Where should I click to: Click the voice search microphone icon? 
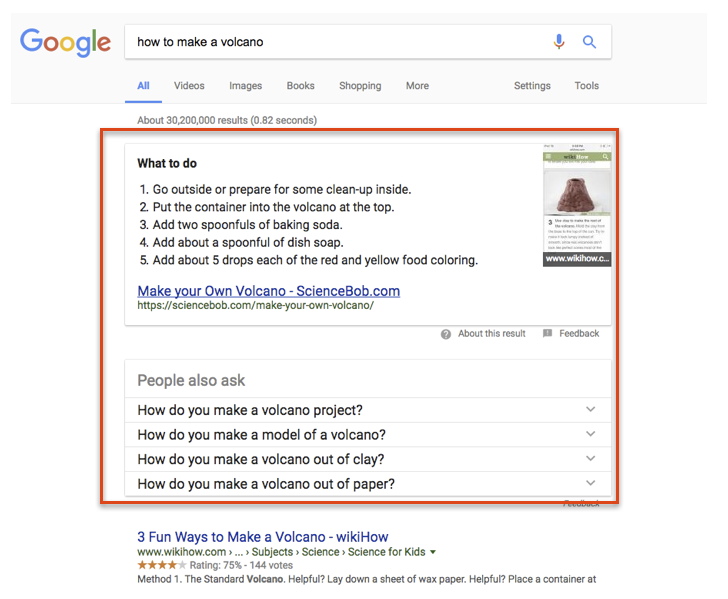pyautogui.click(x=559, y=42)
